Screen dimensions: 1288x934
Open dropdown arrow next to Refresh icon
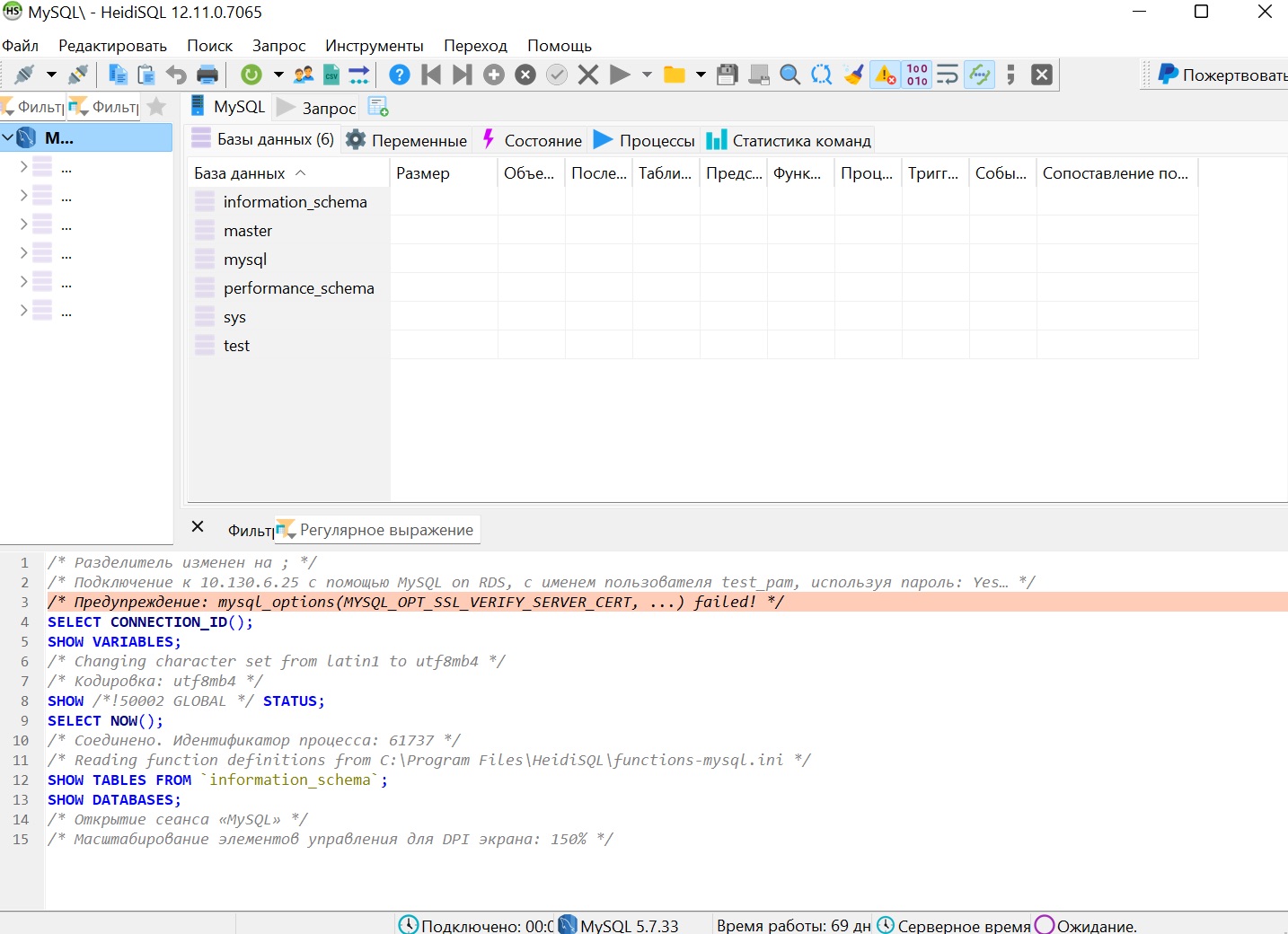pos(278,75)
